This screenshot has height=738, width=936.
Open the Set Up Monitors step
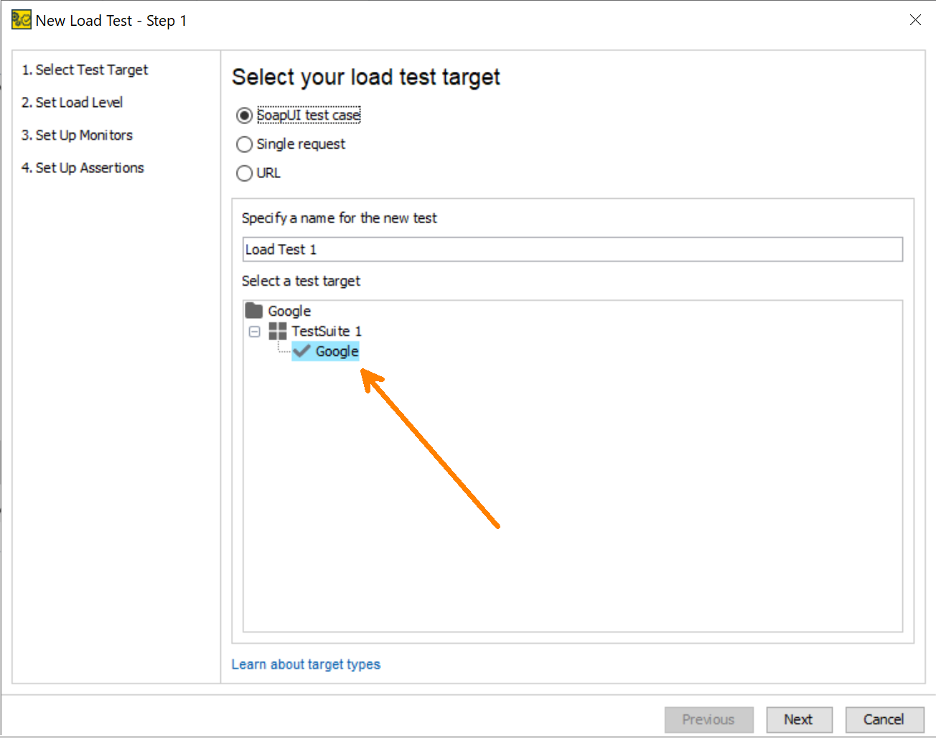(77, 136)
